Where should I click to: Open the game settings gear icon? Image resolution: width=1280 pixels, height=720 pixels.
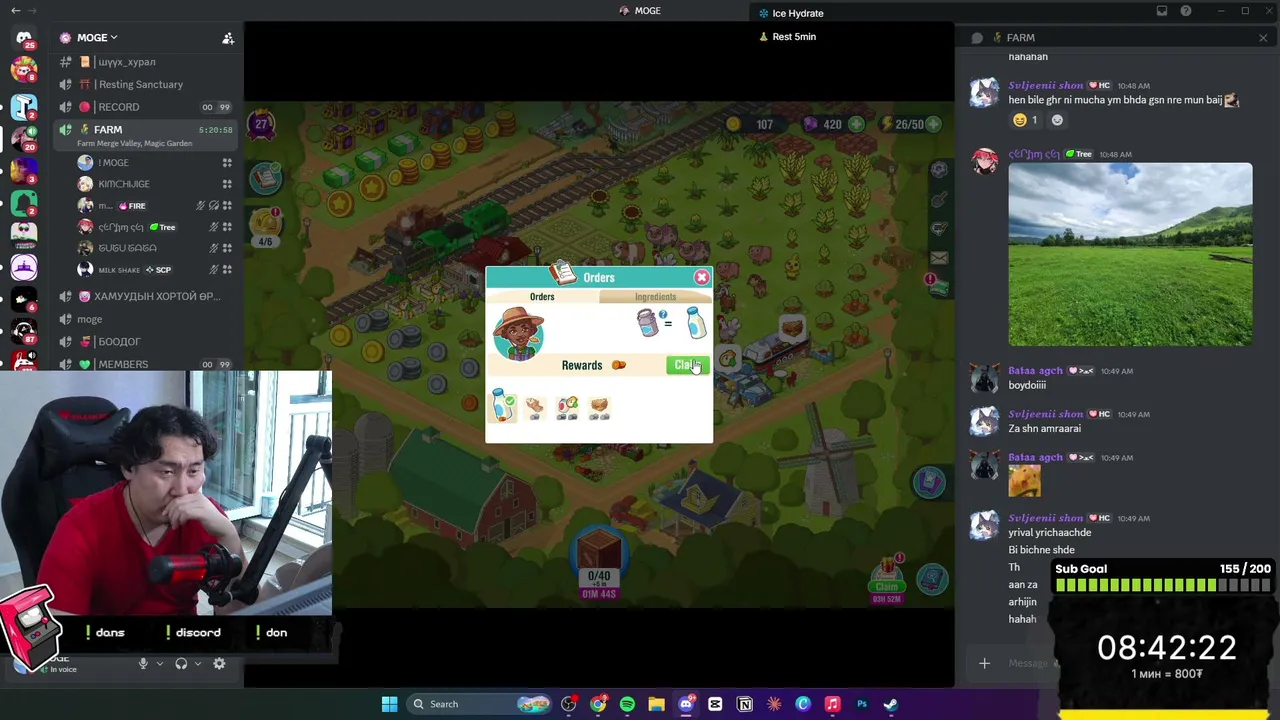pos(938,170)
